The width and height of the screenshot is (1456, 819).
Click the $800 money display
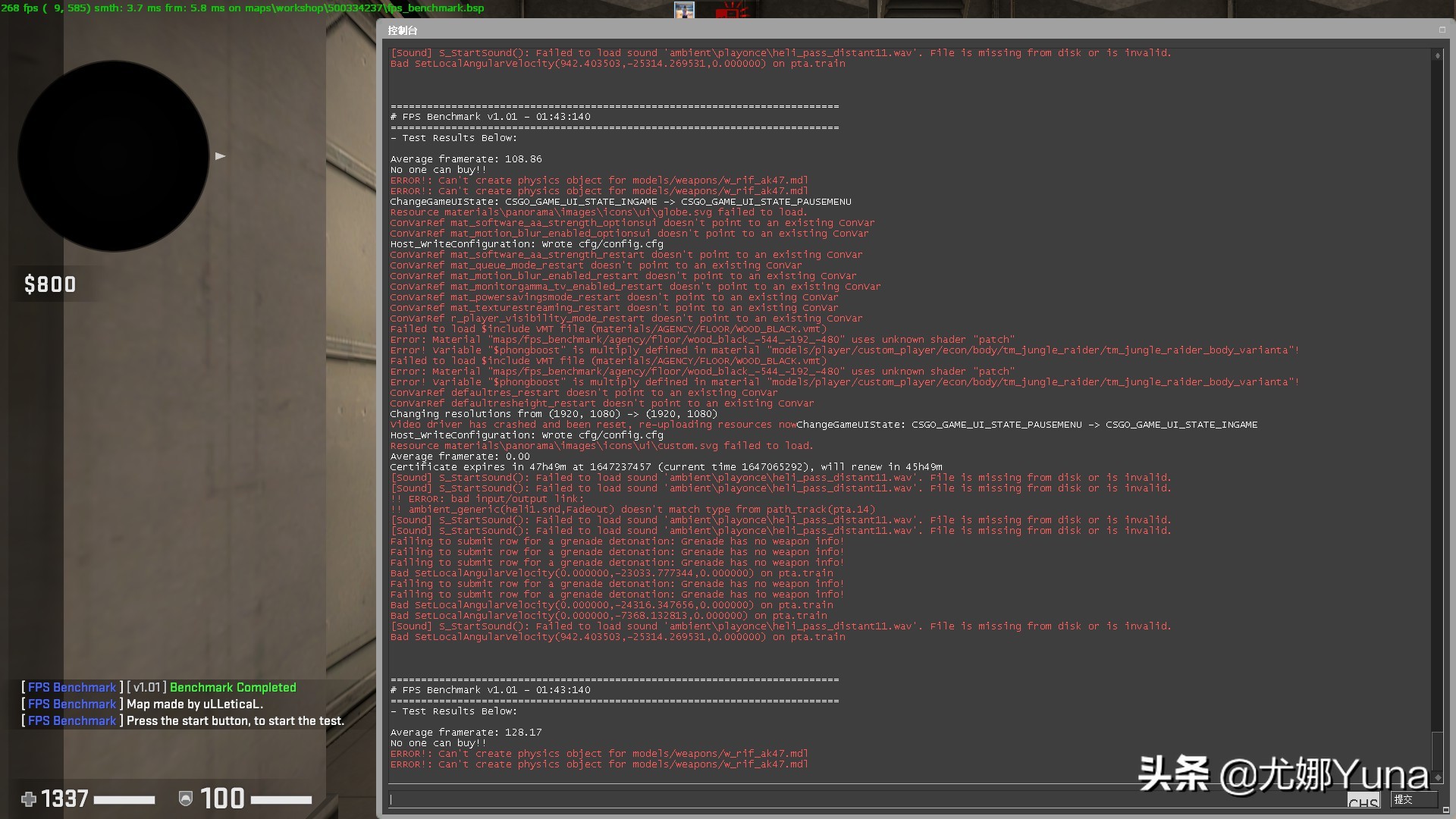pyautogui.click(x=50, y=284)
